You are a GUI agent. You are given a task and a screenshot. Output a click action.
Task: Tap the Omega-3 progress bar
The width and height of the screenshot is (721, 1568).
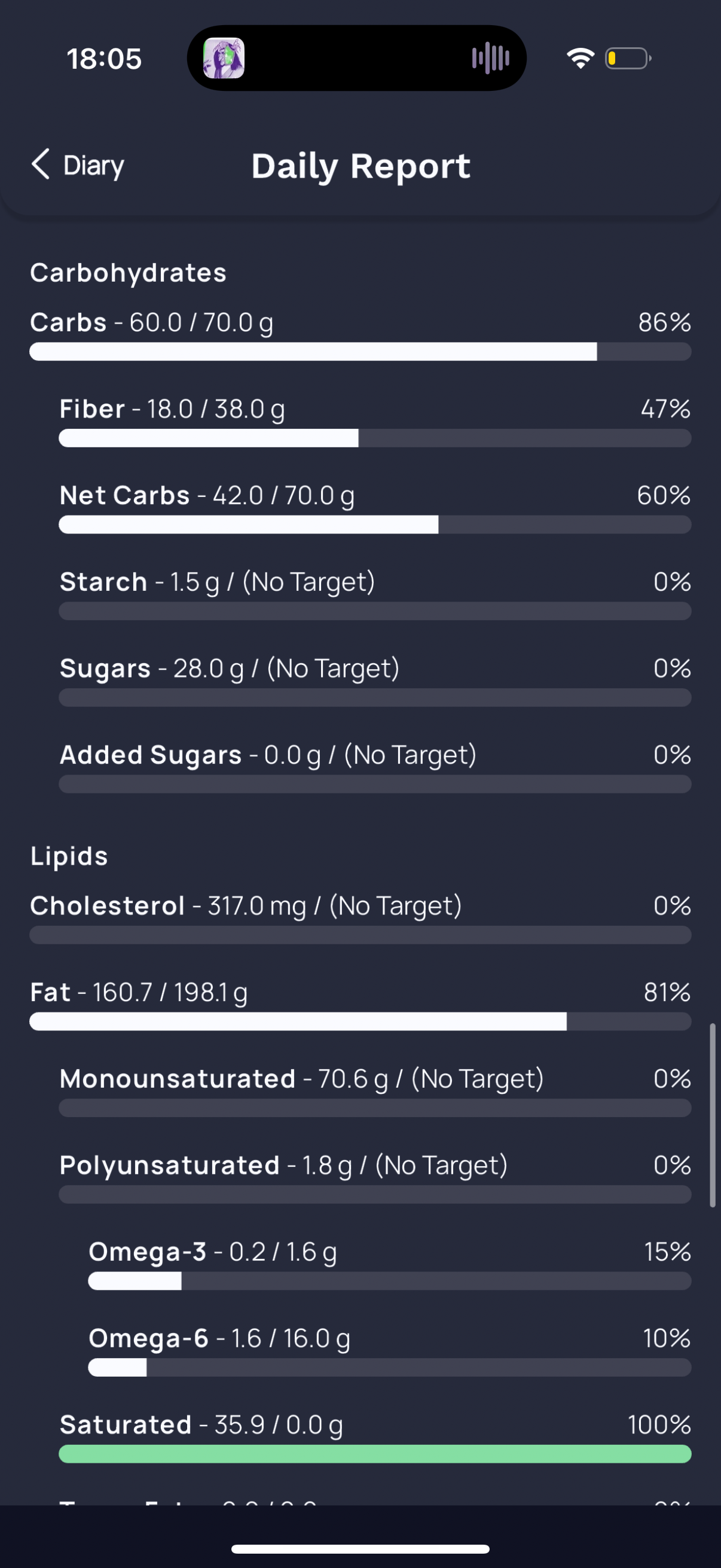click(389, 1282)
